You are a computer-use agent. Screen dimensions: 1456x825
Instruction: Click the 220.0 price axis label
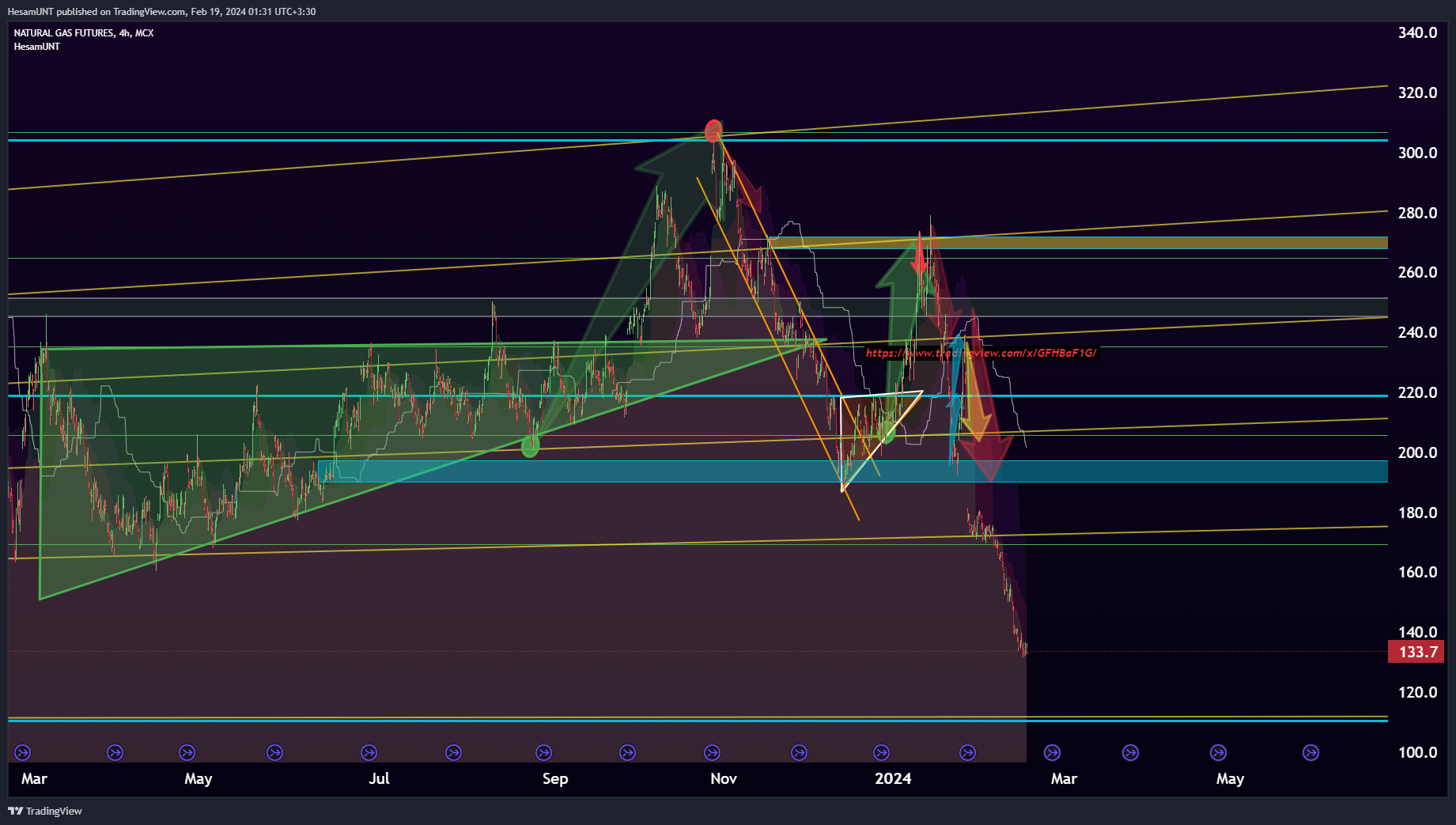[1417, 392]
